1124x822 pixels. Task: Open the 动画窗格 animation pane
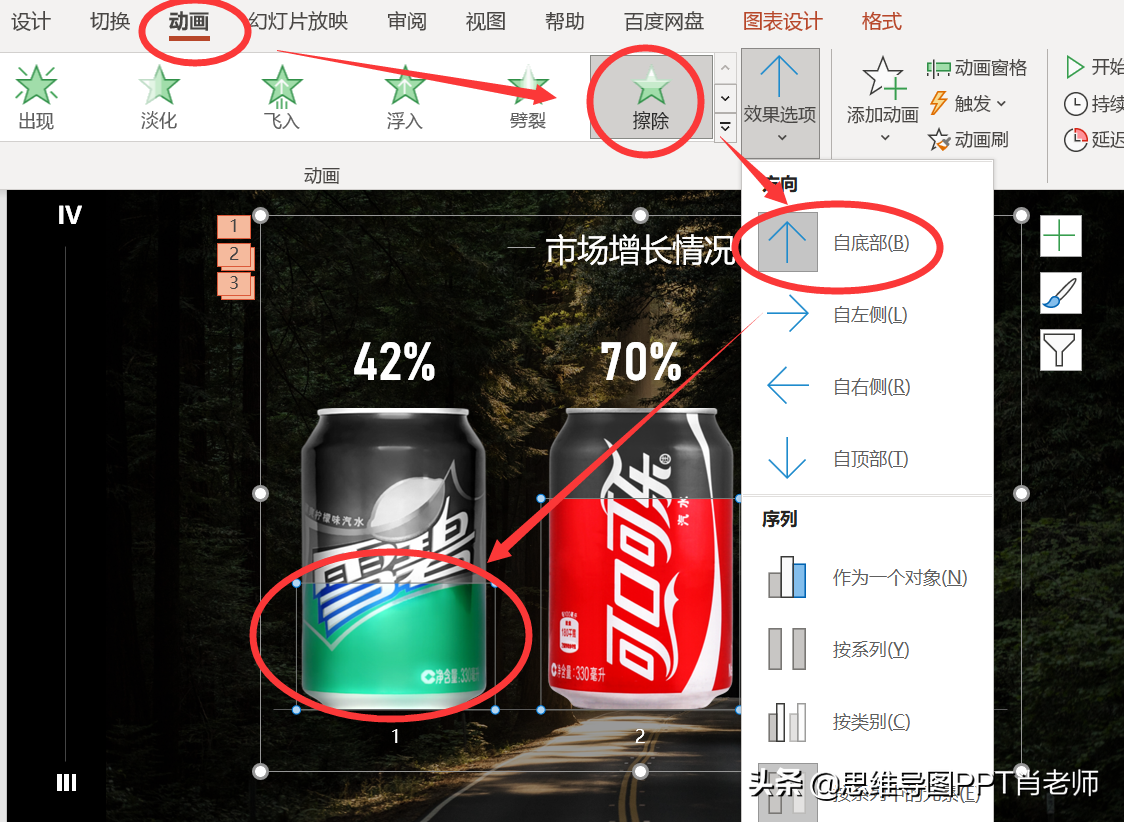pos(976,68)
